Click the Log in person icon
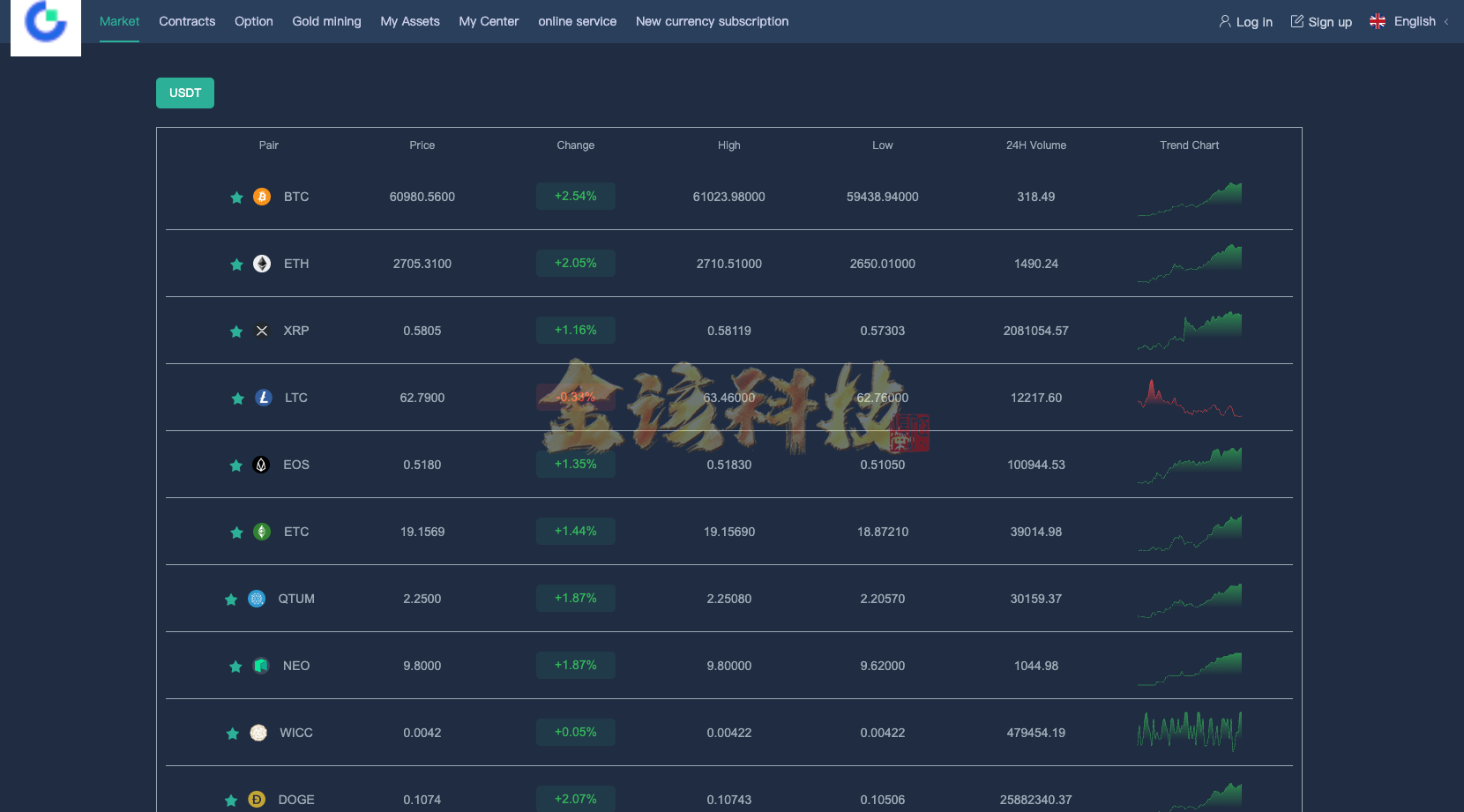The width and height of the screenshot is (1464, 812). point(1224,21)
